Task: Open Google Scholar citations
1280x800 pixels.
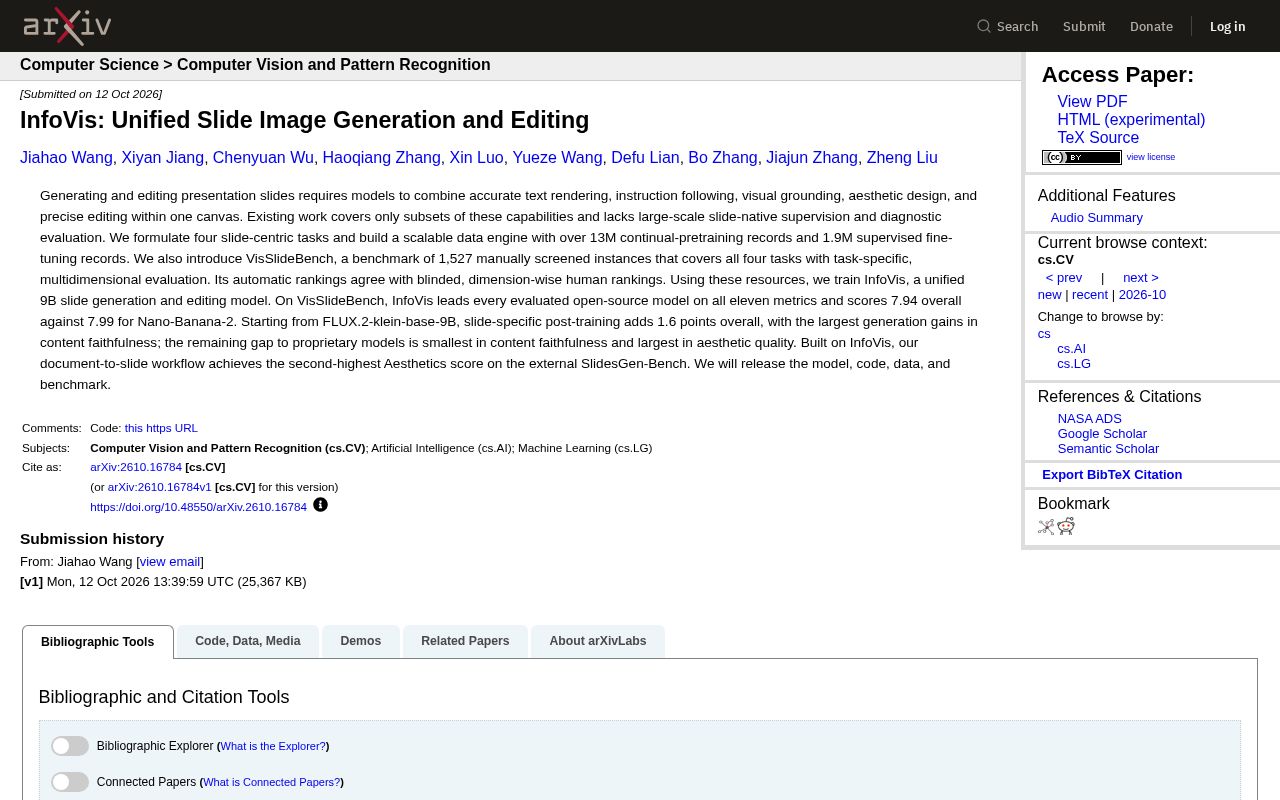Action: coord(1102,434)
